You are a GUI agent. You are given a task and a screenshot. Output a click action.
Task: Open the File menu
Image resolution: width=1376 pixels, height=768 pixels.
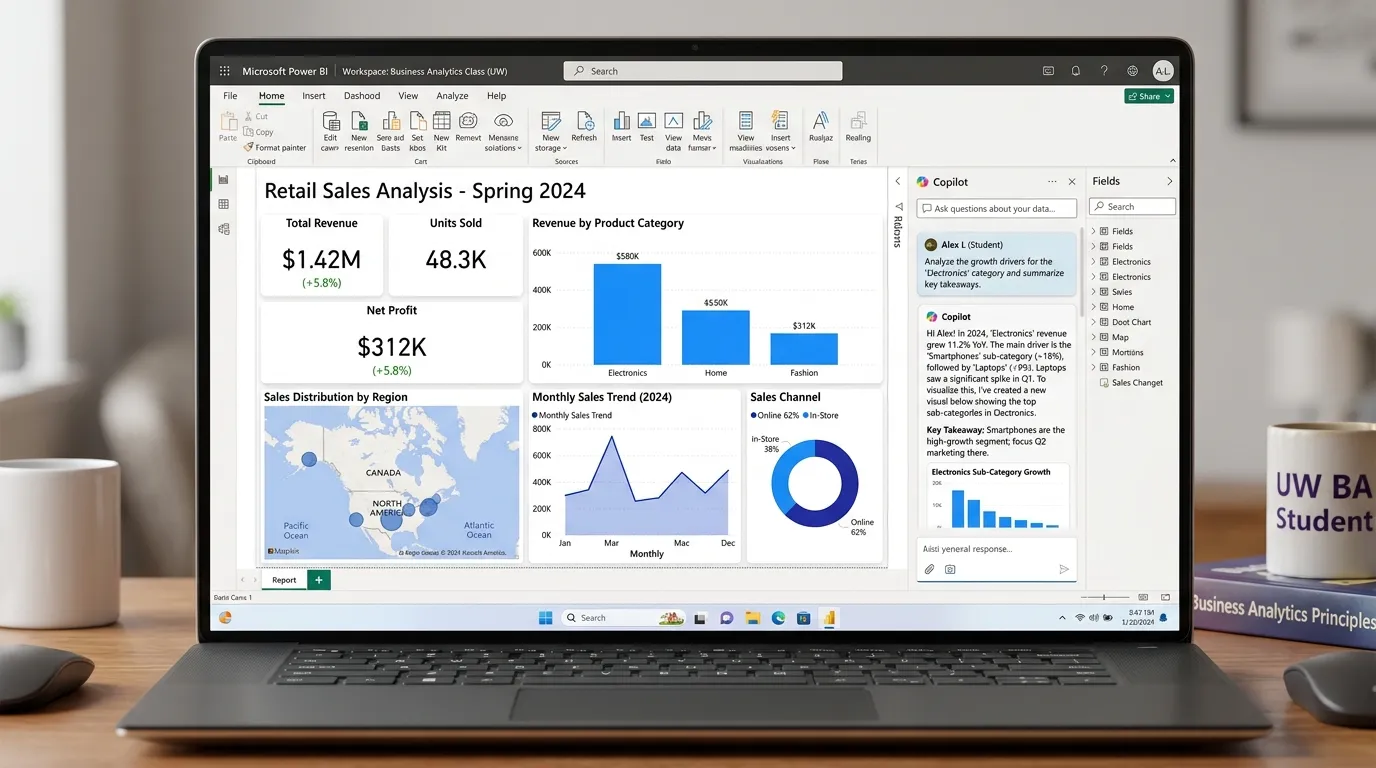click(230, 96)
